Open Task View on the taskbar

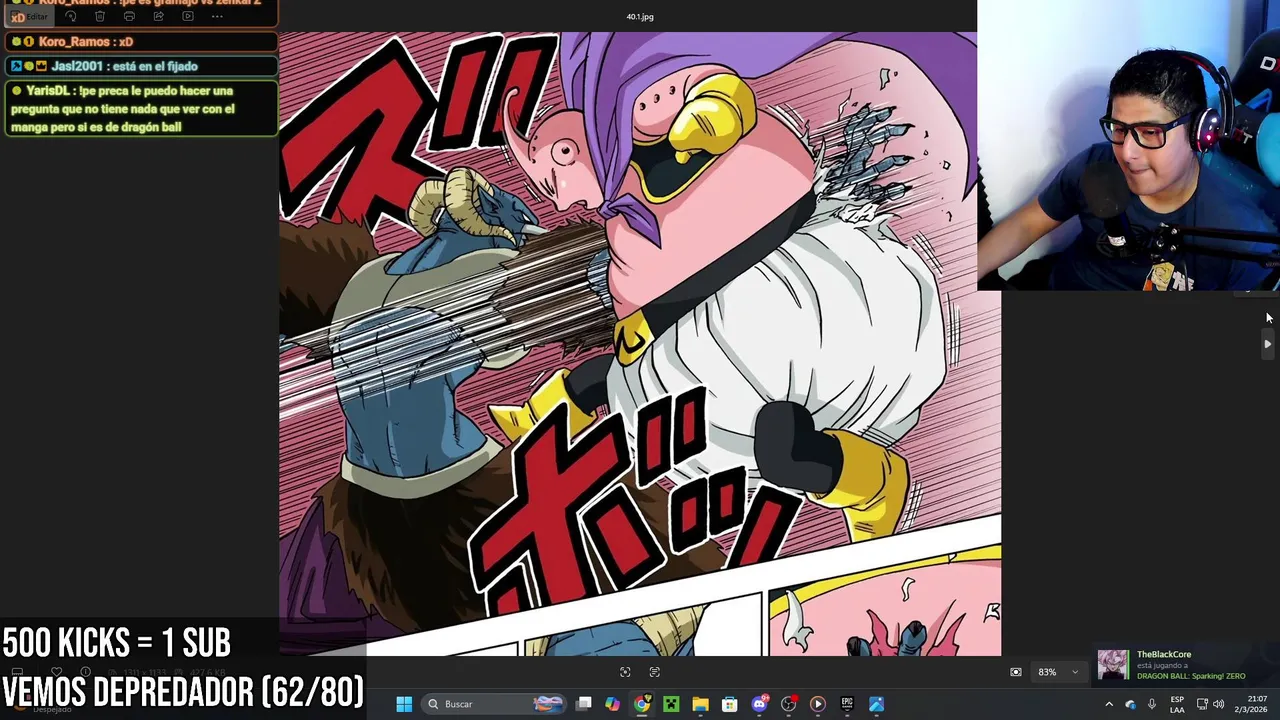[584, 704]
